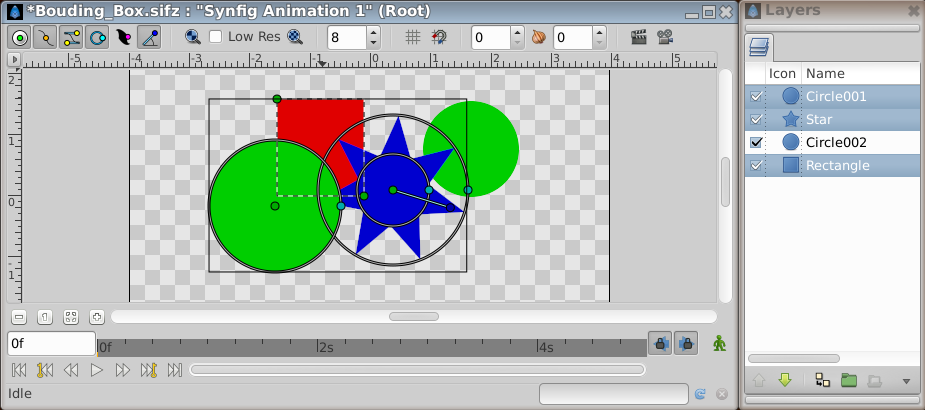The image size is (925, 410).
Task: Decrease the quality spinner value
Action: pyautogui.click(x=373, y=43)
